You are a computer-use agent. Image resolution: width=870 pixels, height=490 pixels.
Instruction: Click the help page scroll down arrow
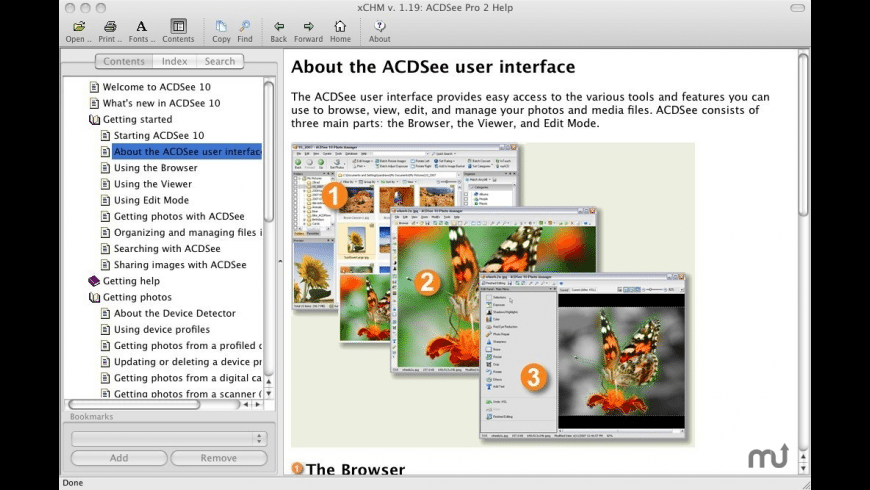[x=803, y=468]
